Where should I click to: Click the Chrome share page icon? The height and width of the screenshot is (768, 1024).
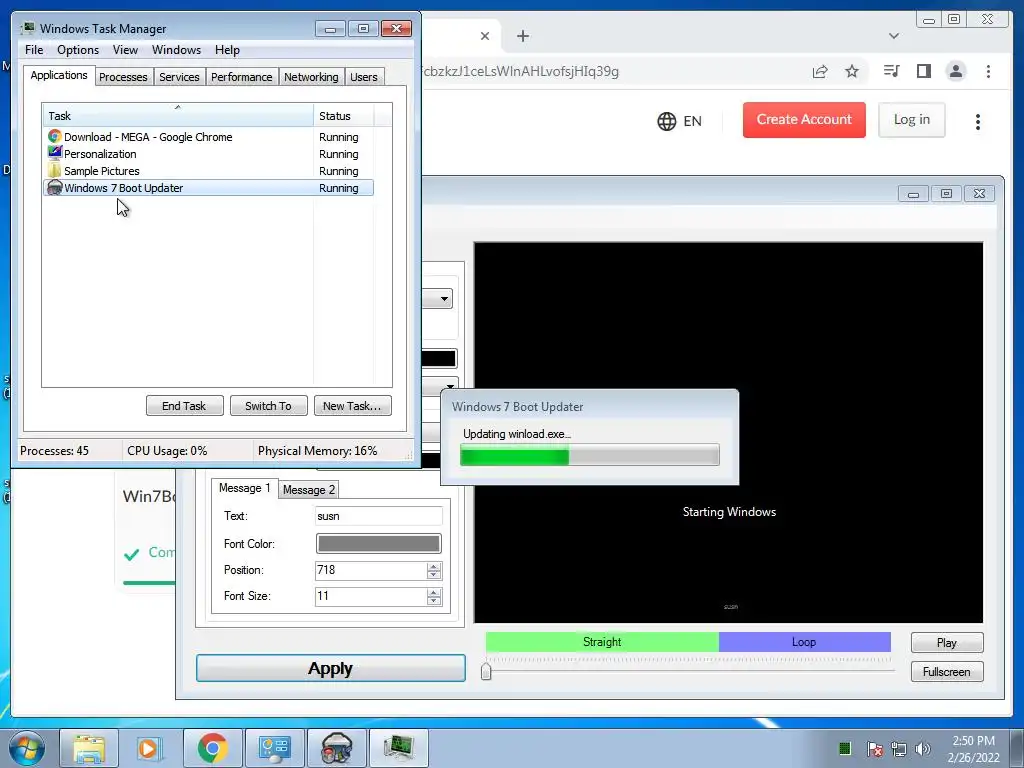[820, 71]
